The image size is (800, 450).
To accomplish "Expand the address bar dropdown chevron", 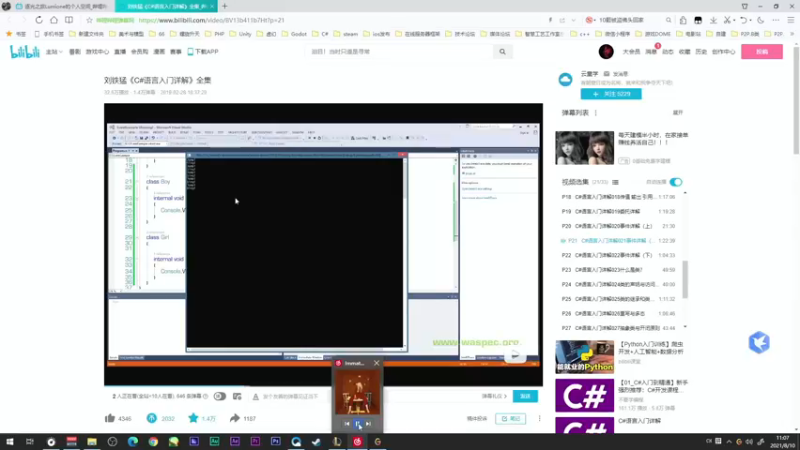I will (573, 20).
